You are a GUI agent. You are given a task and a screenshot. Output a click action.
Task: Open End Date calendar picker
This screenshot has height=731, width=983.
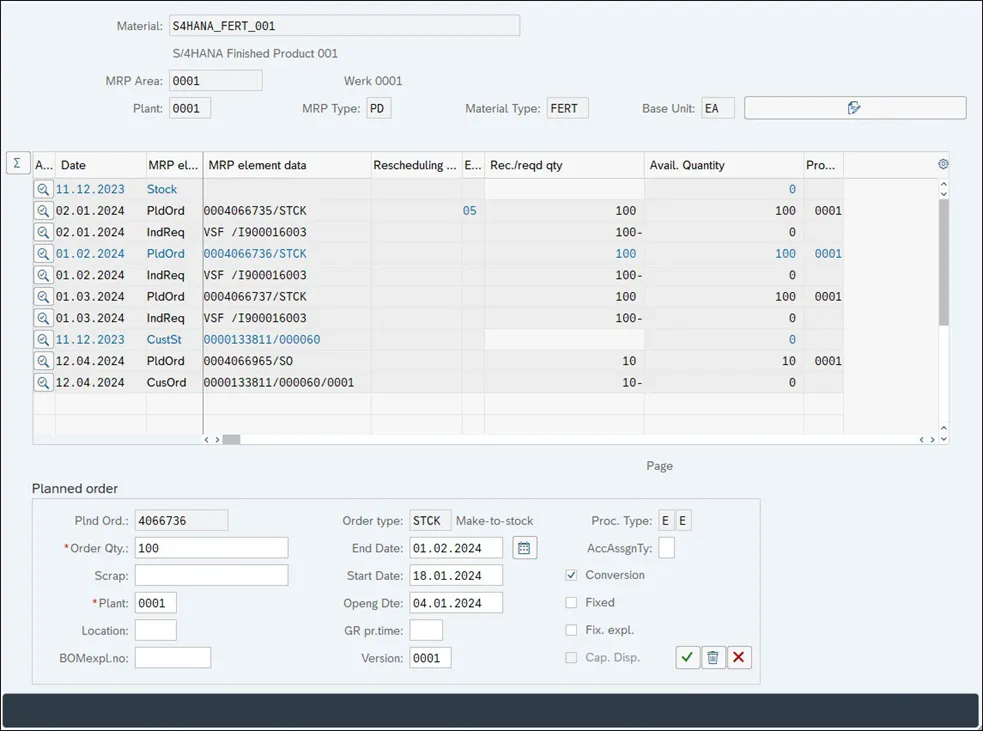[524, 548]
